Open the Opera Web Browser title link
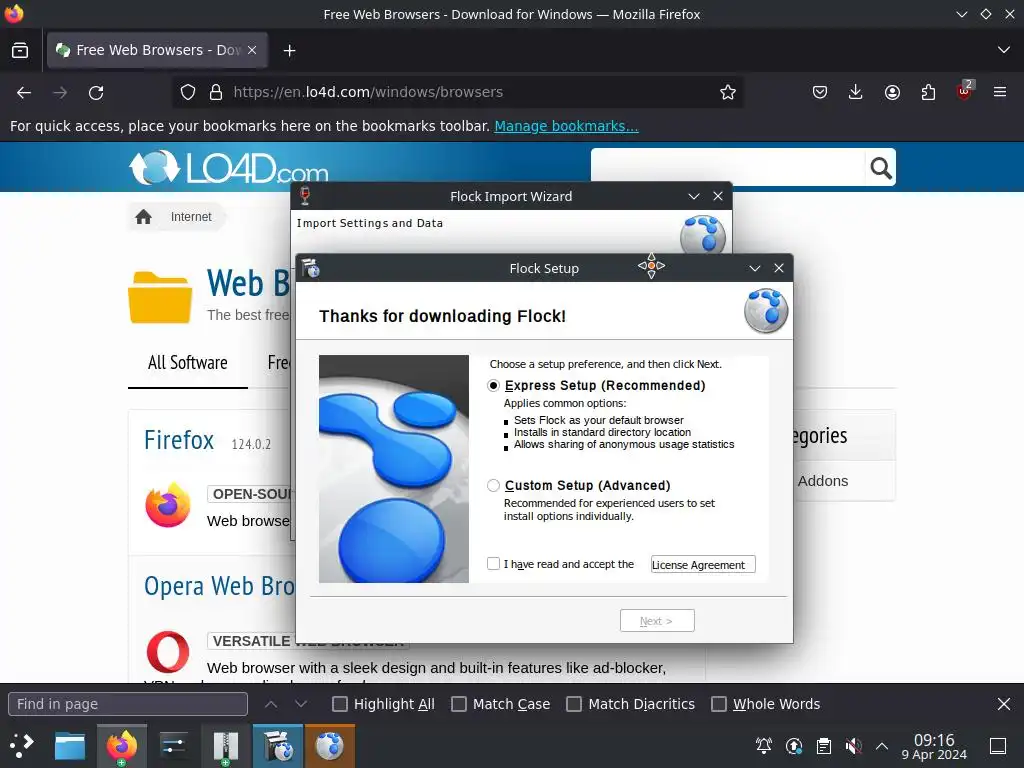Screen dimensions: 1024x768 [x=219, y=586]
